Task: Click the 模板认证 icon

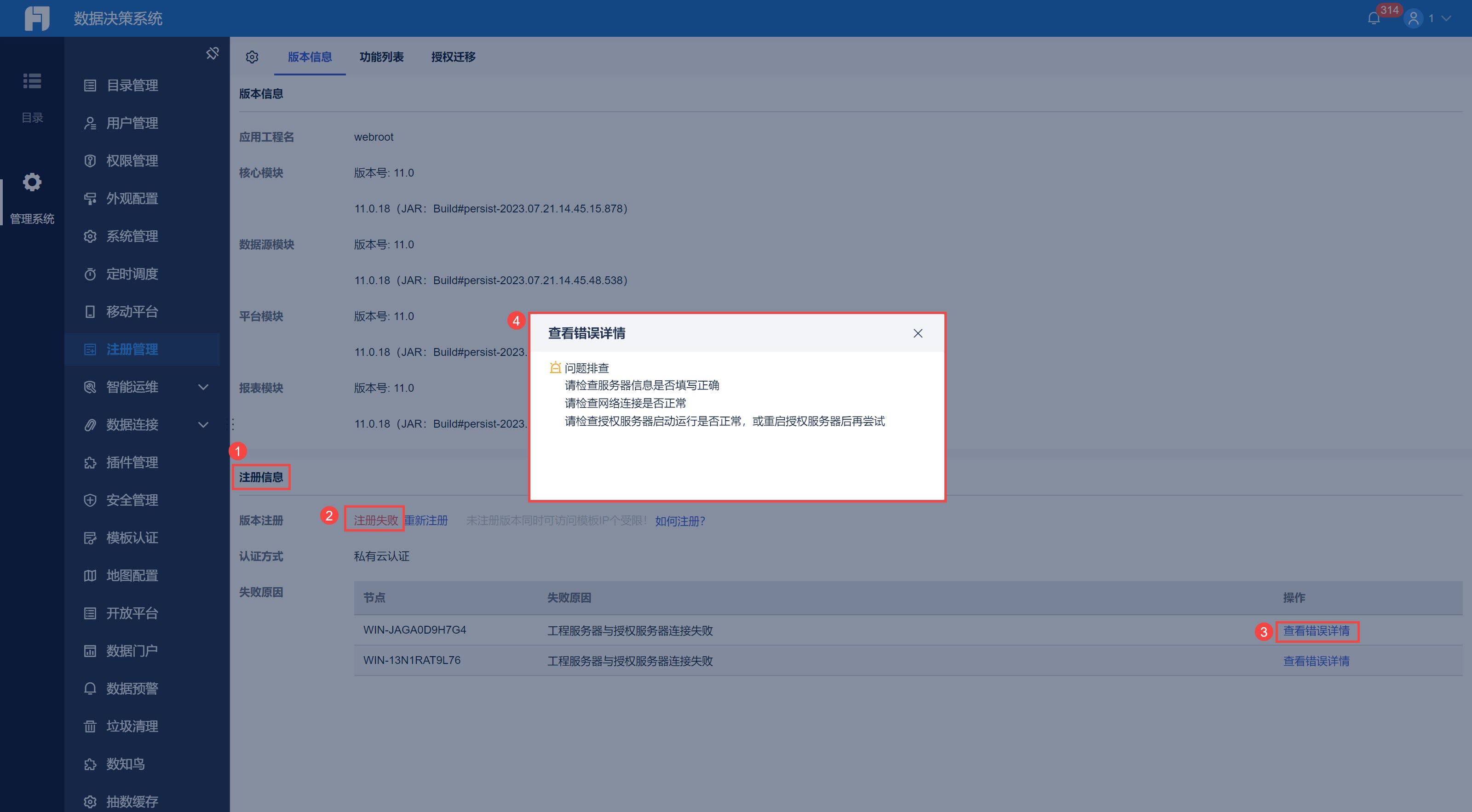Action: [90, 538]
